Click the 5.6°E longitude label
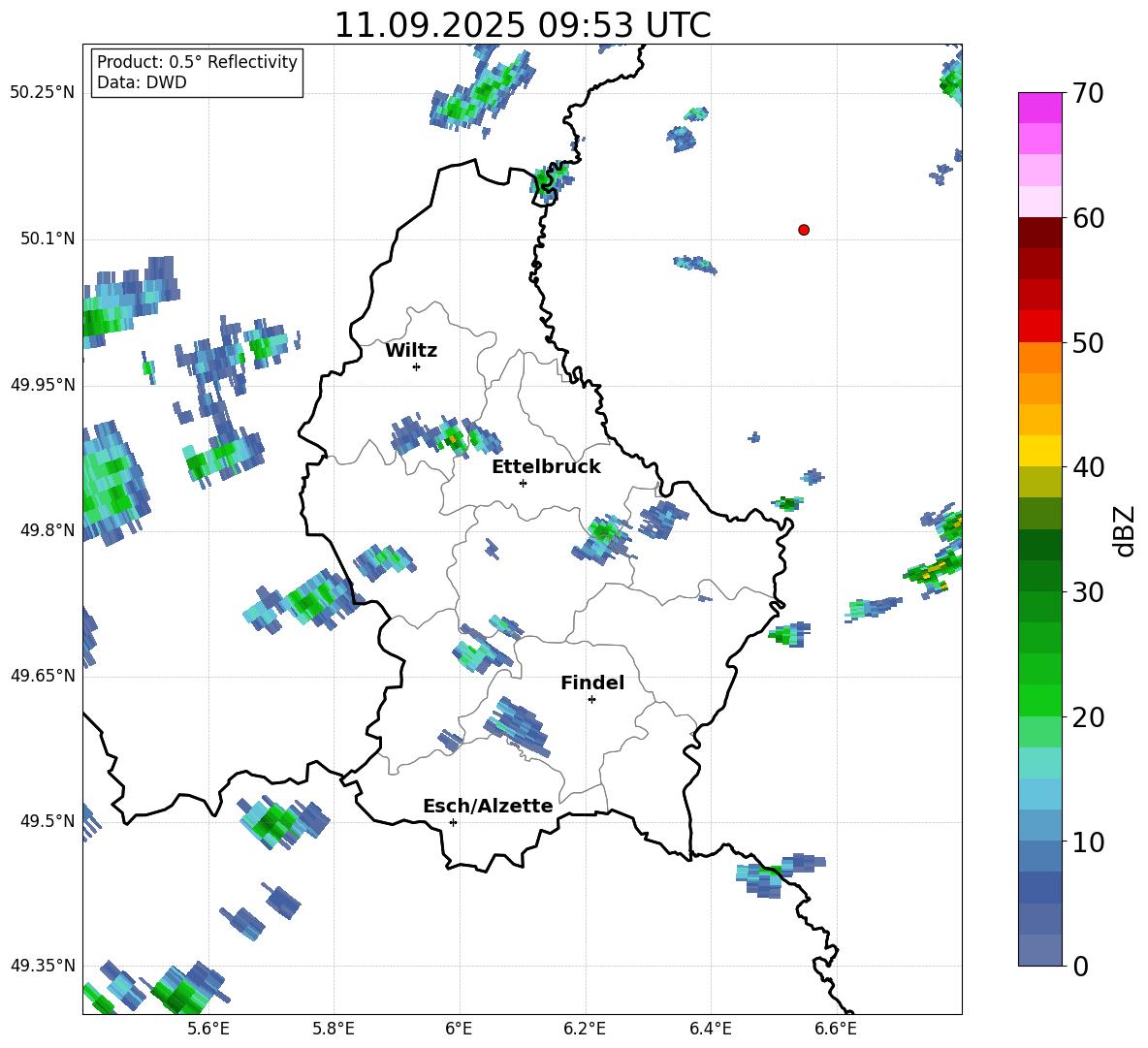Screen dimensions: 1148x1048 [x=208, y=1029]
